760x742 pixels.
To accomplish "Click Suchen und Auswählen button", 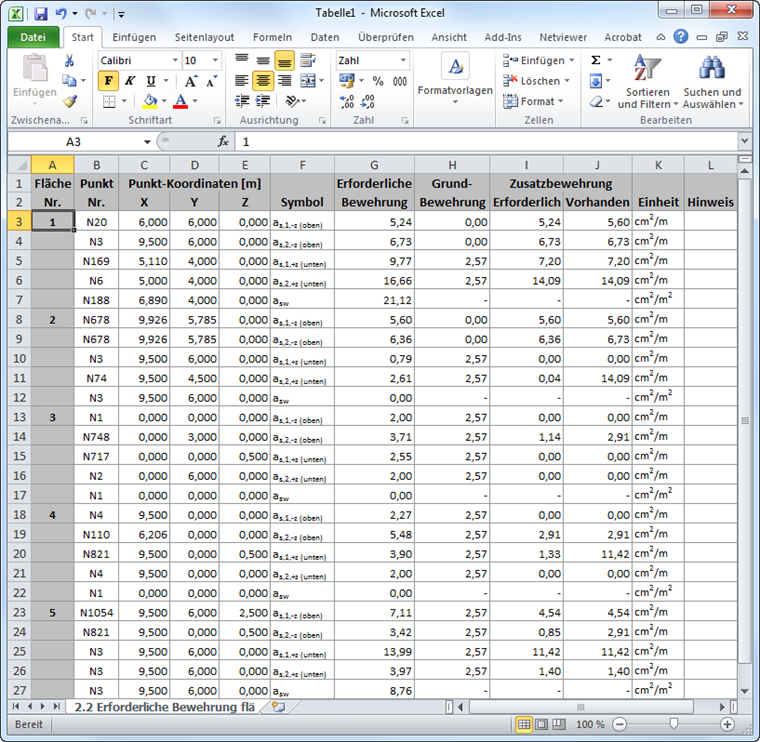I will 712,81.
